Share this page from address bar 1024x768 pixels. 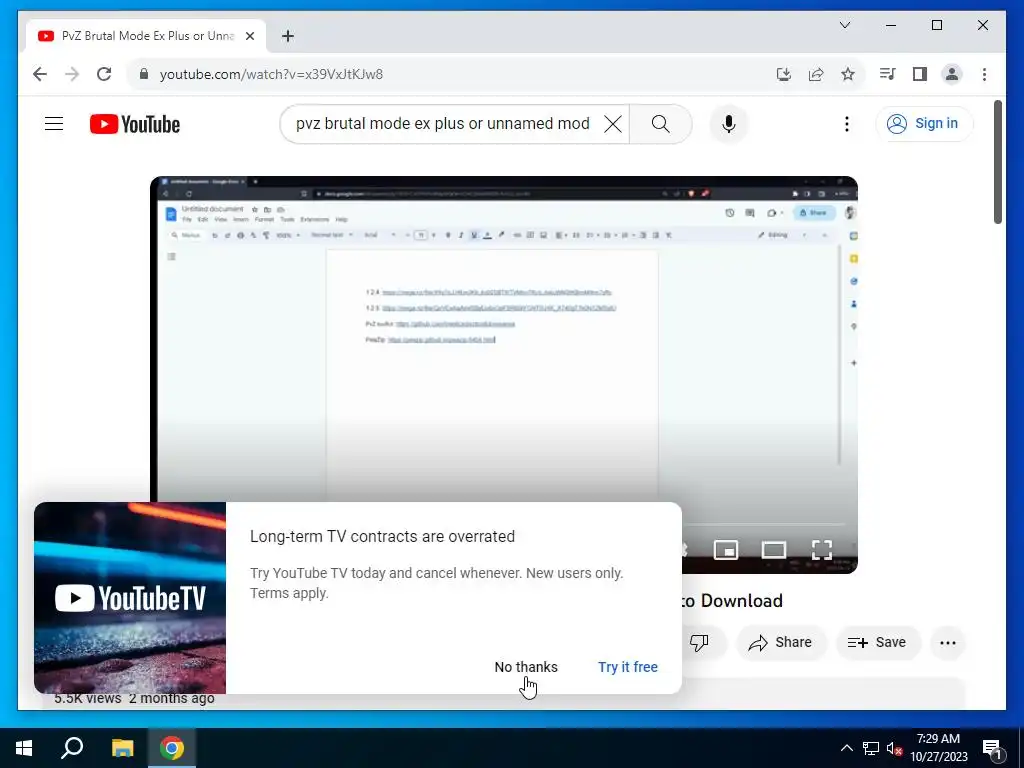coord(816,74)
